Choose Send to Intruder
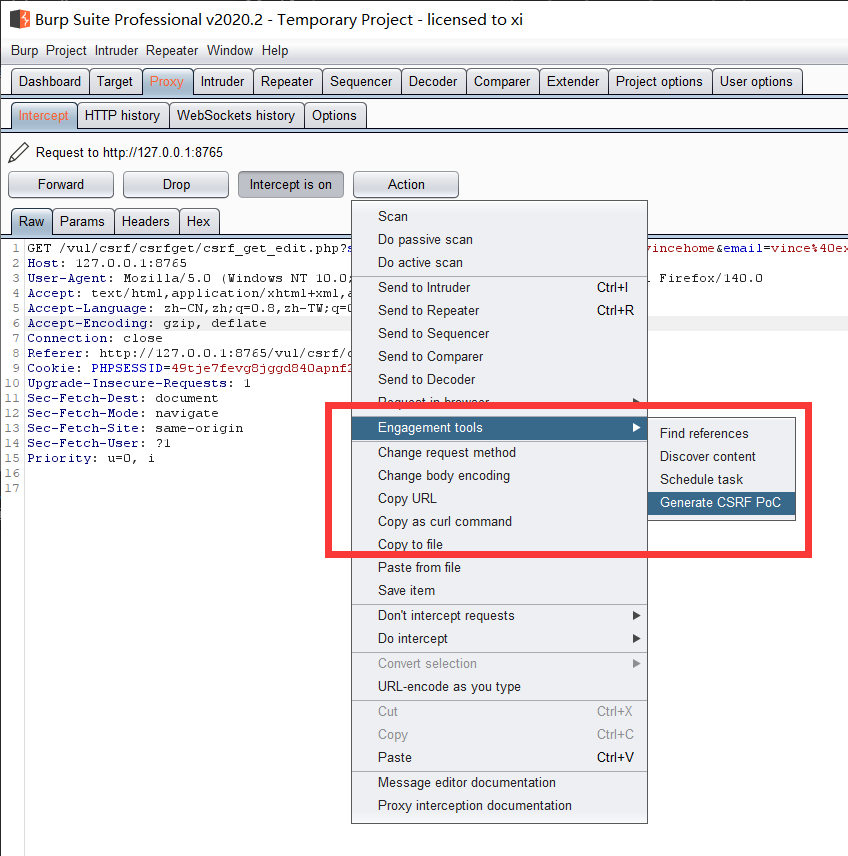The width and height of the screenshot is (848, 856). click(499, 287)
